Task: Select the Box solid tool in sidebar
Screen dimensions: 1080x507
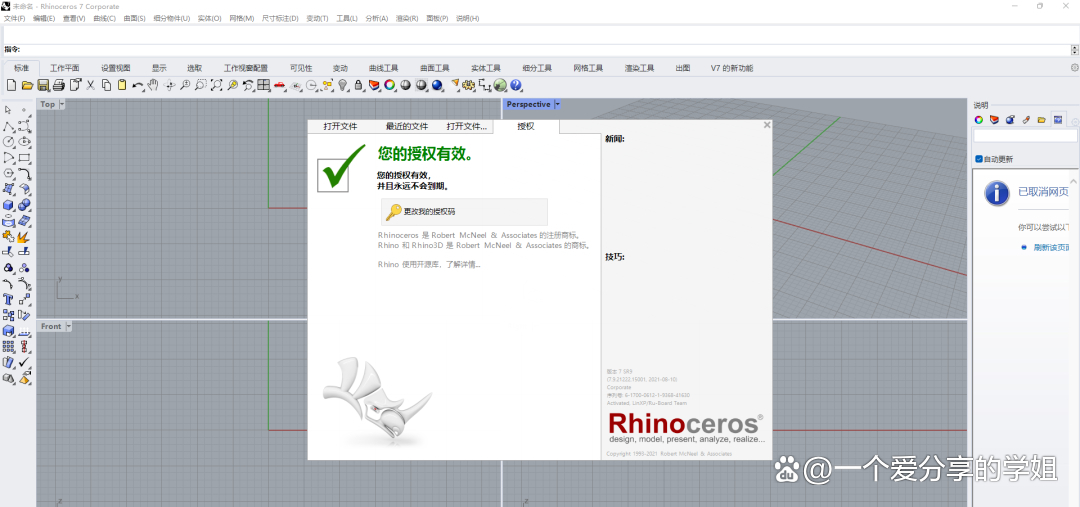Action: point(8,205)
